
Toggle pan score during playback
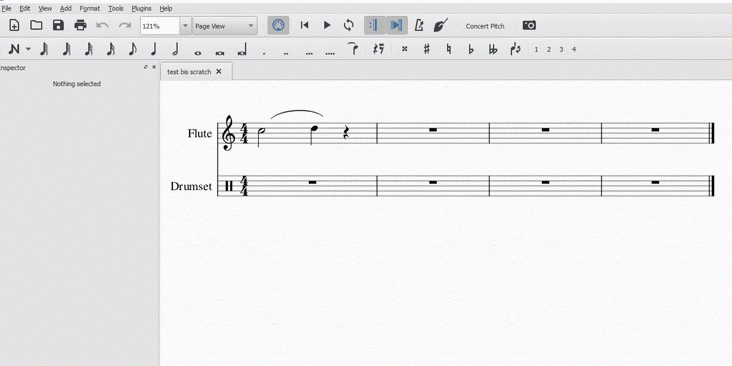[x=396, y=25]
